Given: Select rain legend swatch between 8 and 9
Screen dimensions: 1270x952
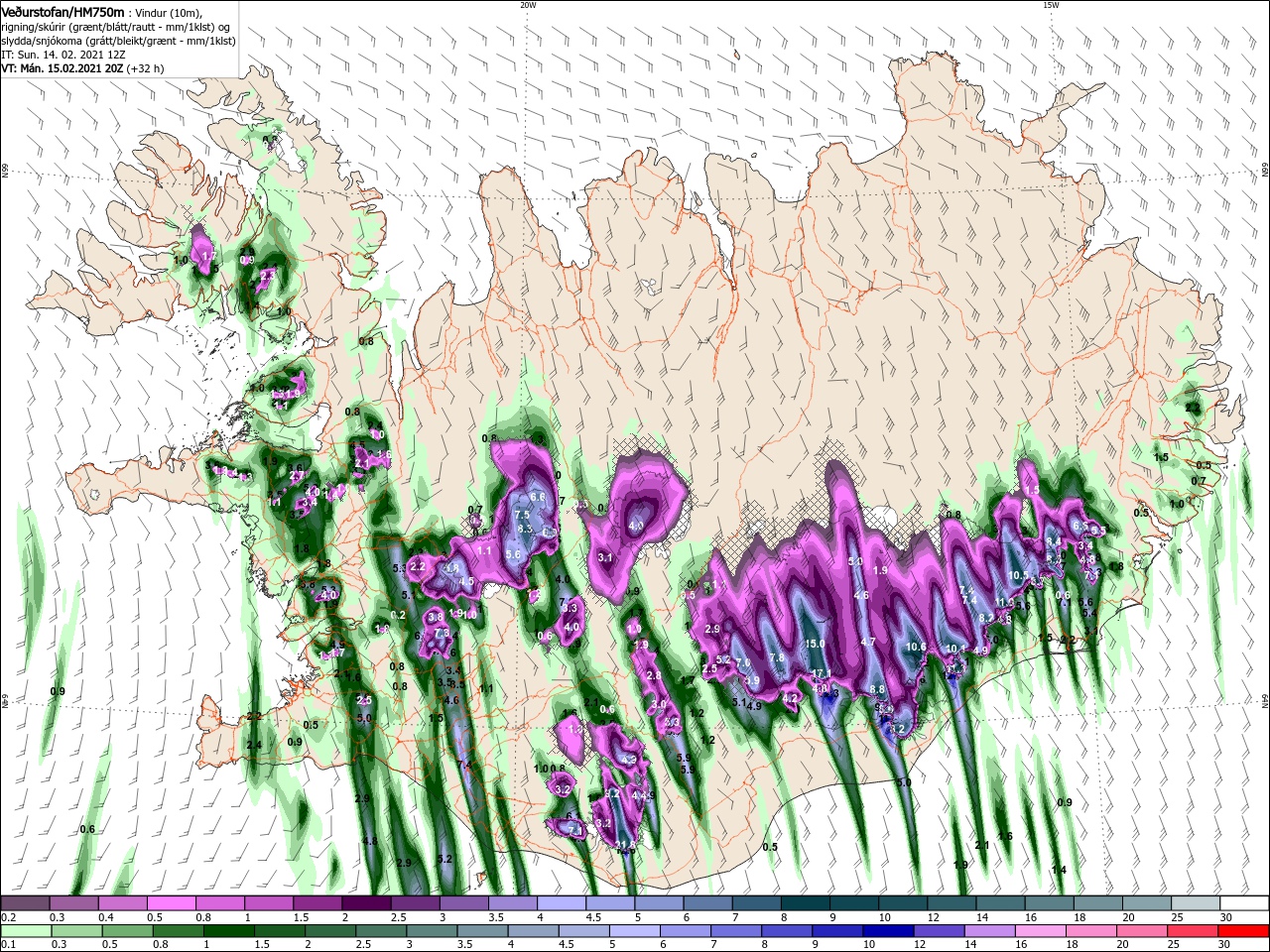Looking at the screenshot, I should click(x=789, y=931).
